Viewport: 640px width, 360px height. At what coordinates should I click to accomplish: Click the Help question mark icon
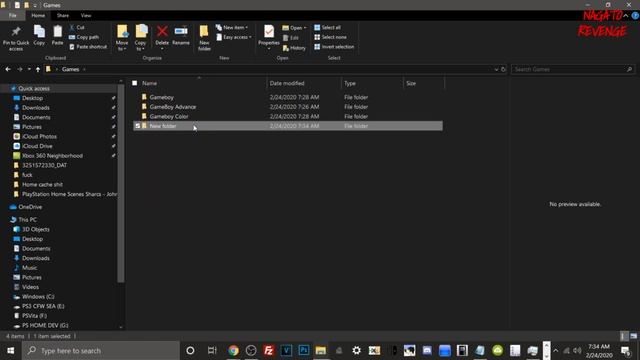635,16
